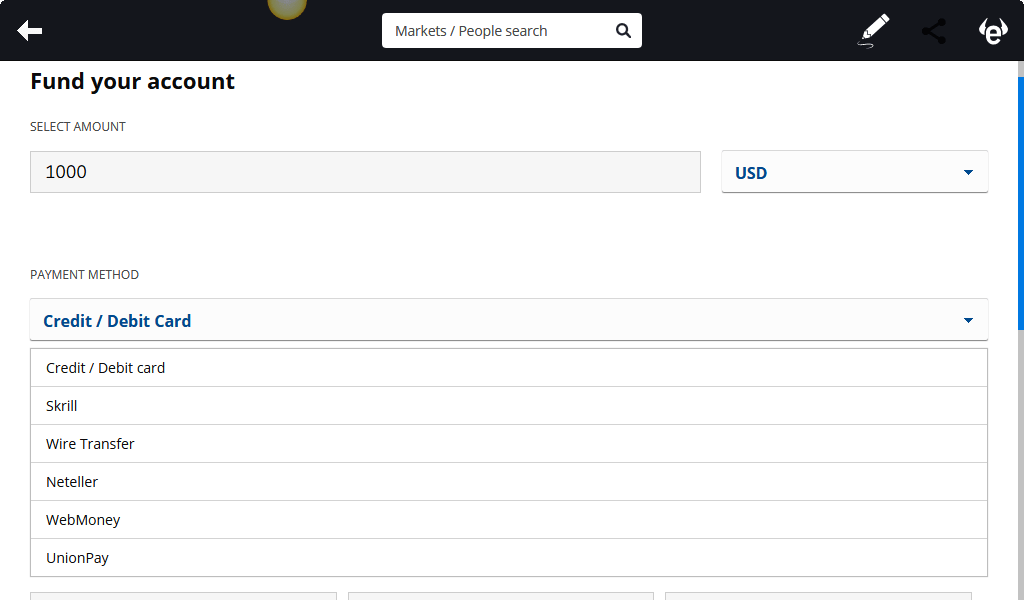The height and width of the screenshot is (600, 1024).
Task: Click the magnifier search icon
Action: (623, 31)
